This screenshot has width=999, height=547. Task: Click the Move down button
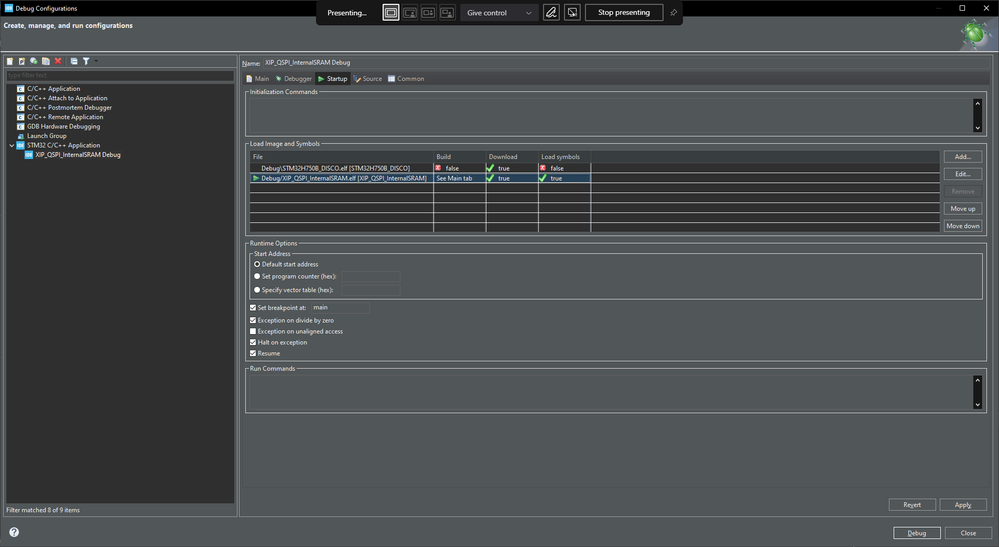[963, 226]
